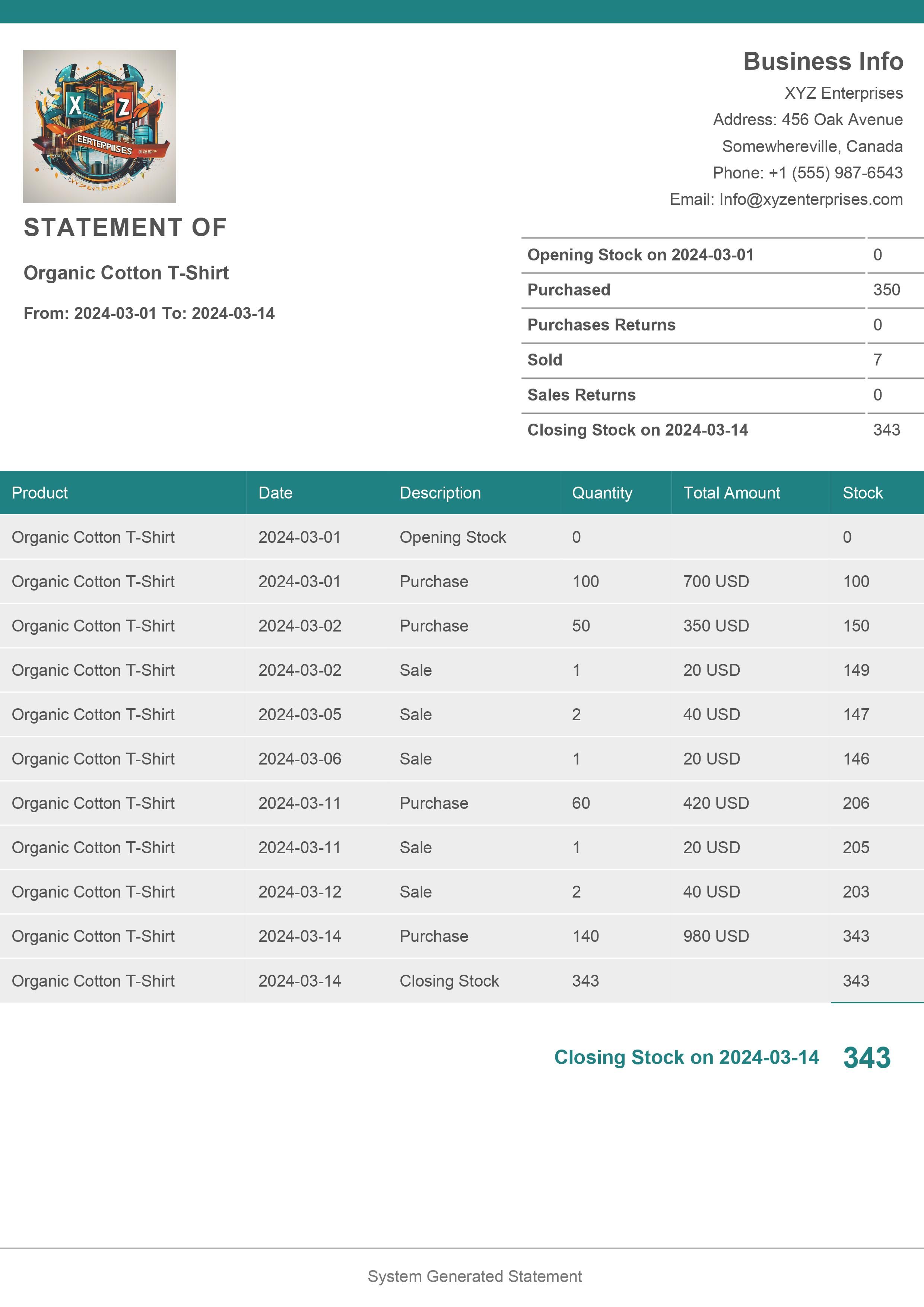Click the 980 USD total amount cell
Screen dimensions: 924x1307
(x=716, y=936)
